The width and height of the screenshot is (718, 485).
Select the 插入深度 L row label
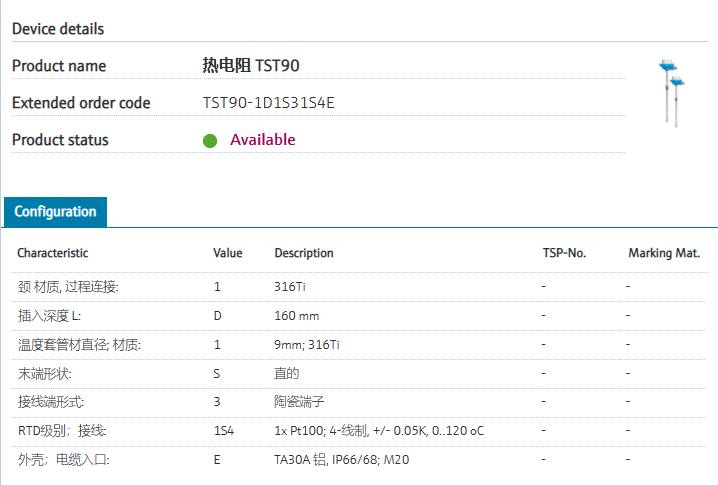[50, 316]
